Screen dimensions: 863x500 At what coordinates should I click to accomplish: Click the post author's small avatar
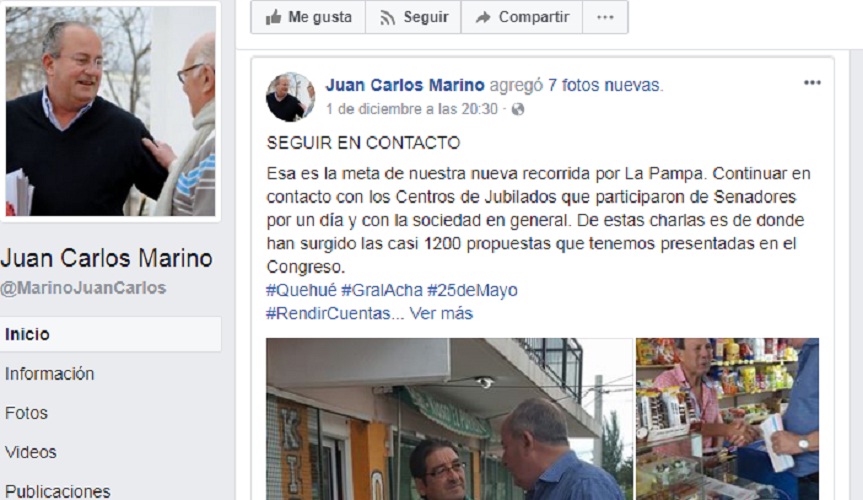(x=291, y=97)
